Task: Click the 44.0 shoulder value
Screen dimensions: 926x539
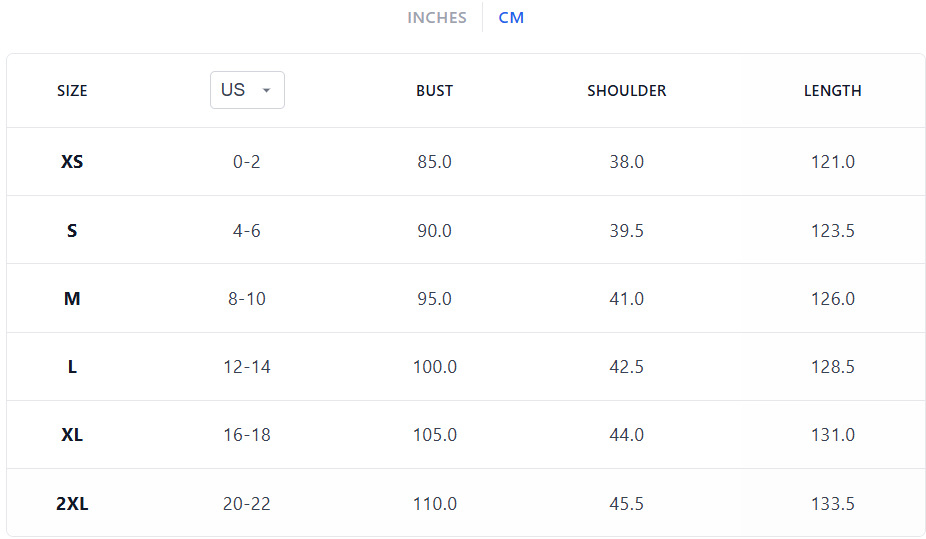Action: (627, 435)
